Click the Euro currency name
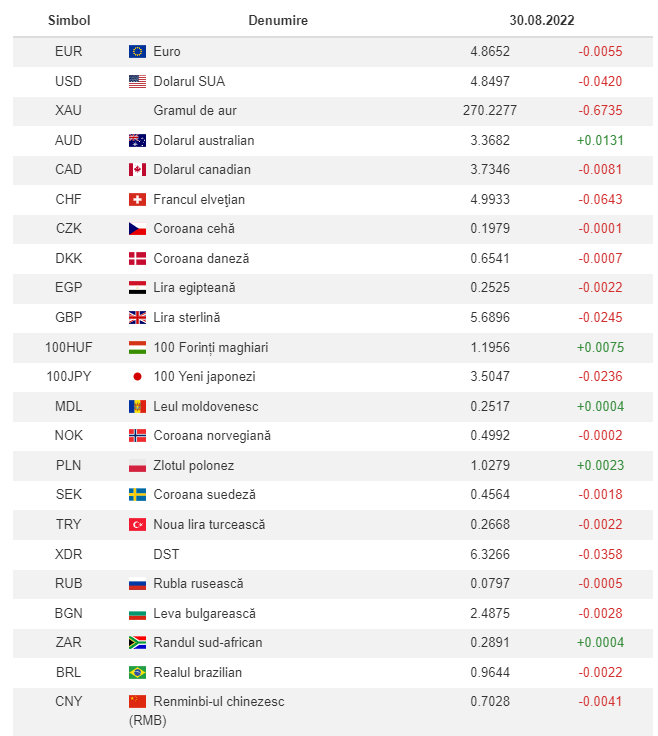 pyautogui.click(x=167, y=51)
